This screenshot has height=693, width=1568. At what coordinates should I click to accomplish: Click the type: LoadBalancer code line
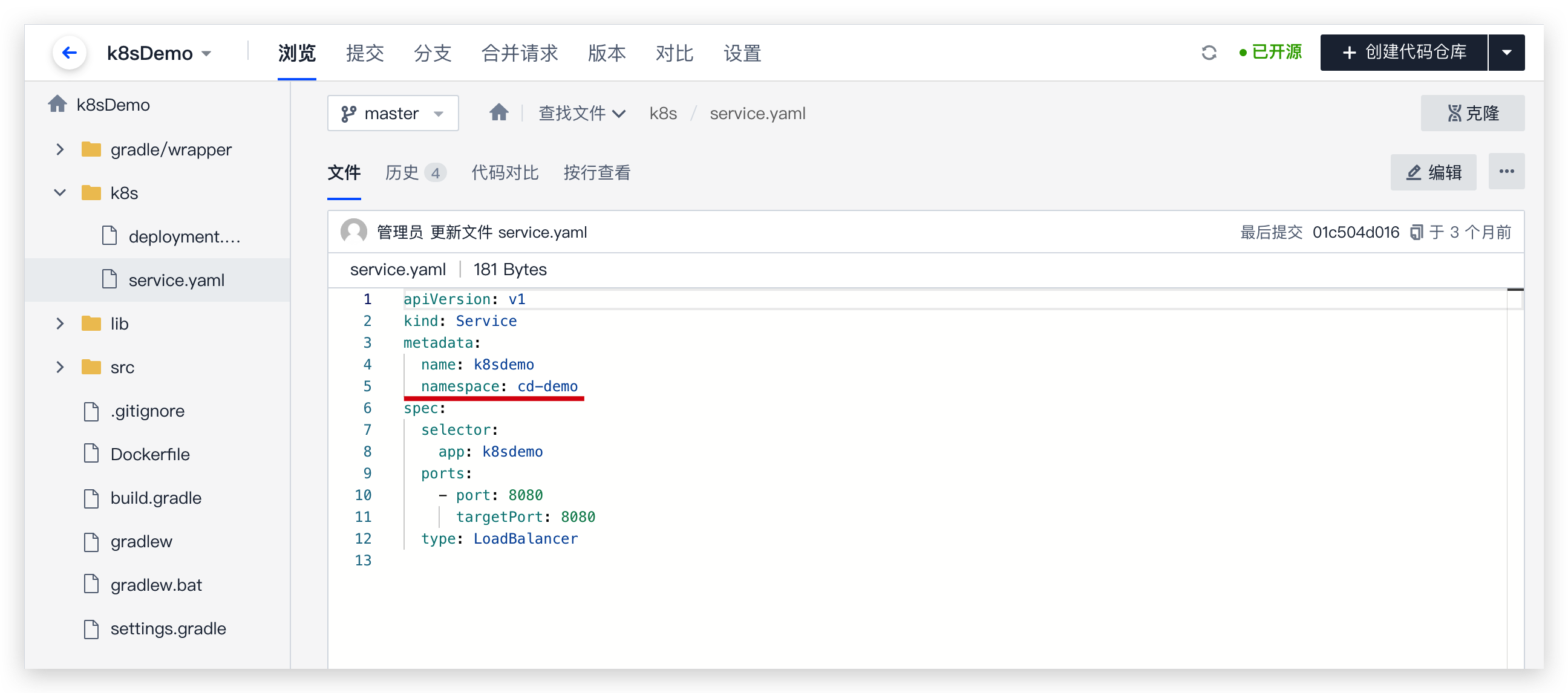(x=499, y=538)
